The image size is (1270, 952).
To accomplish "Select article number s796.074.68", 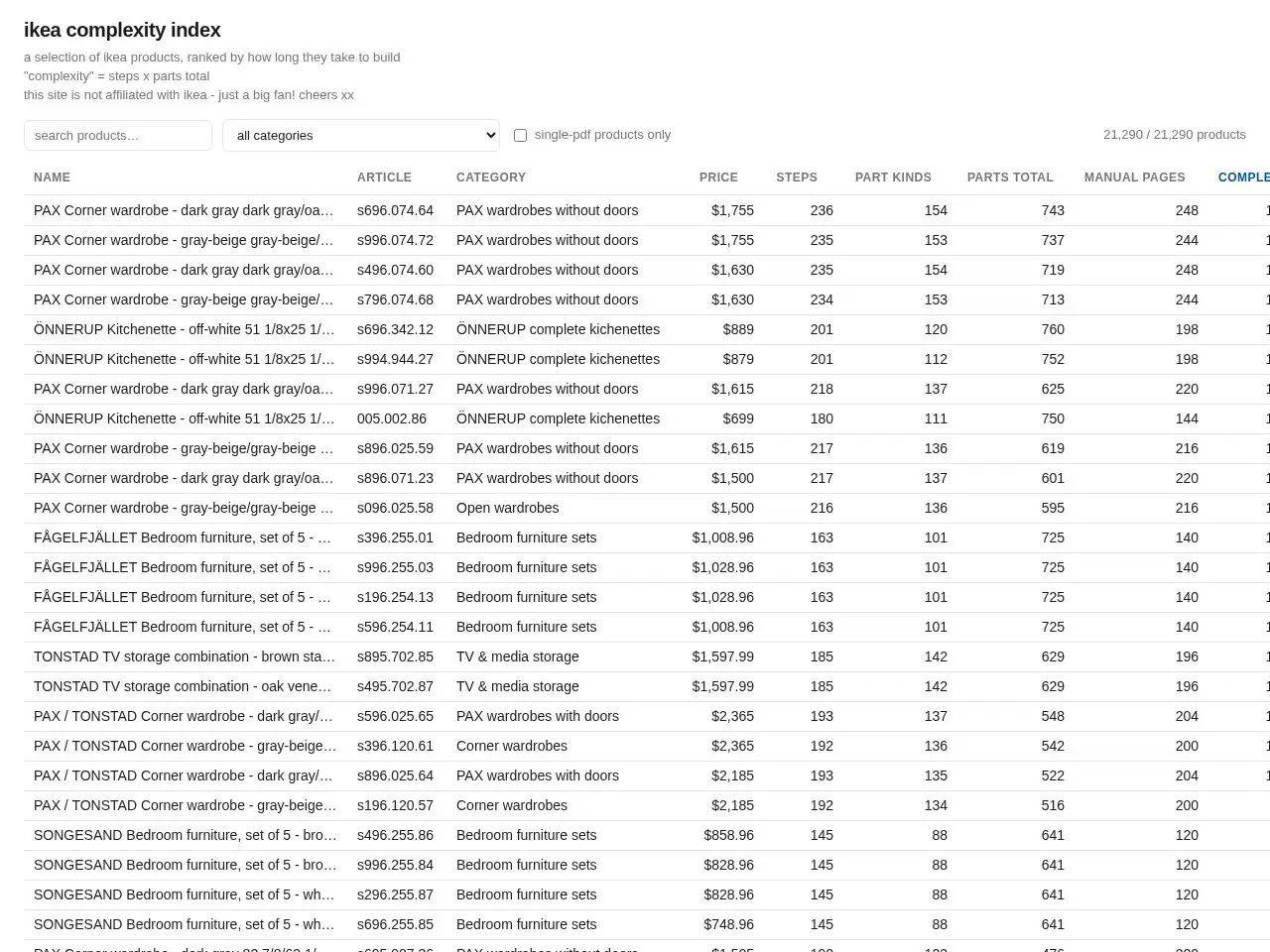I will tap(395, 299).
